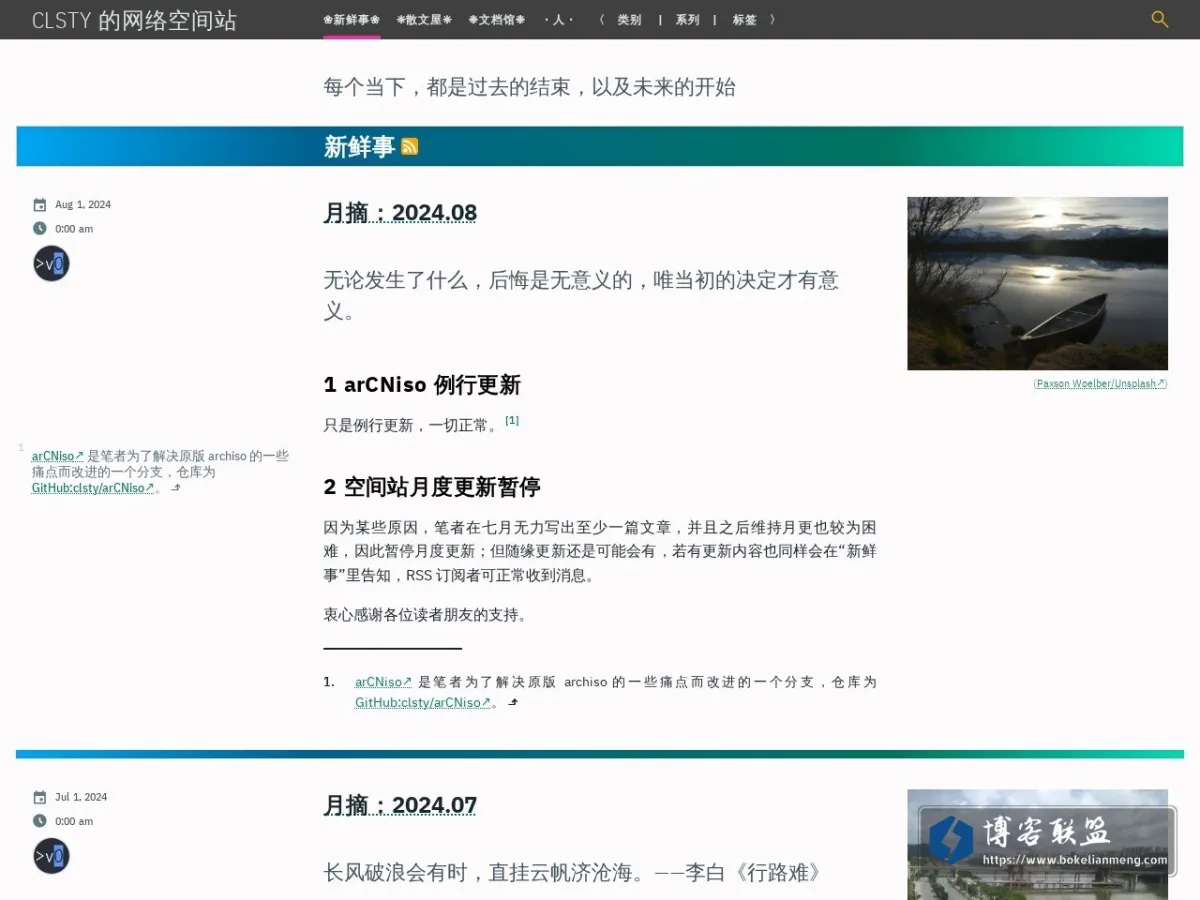Jump back via sidenote return arrow
The width and height of the screenshot is (1200, 900).
tap(176, 488)
